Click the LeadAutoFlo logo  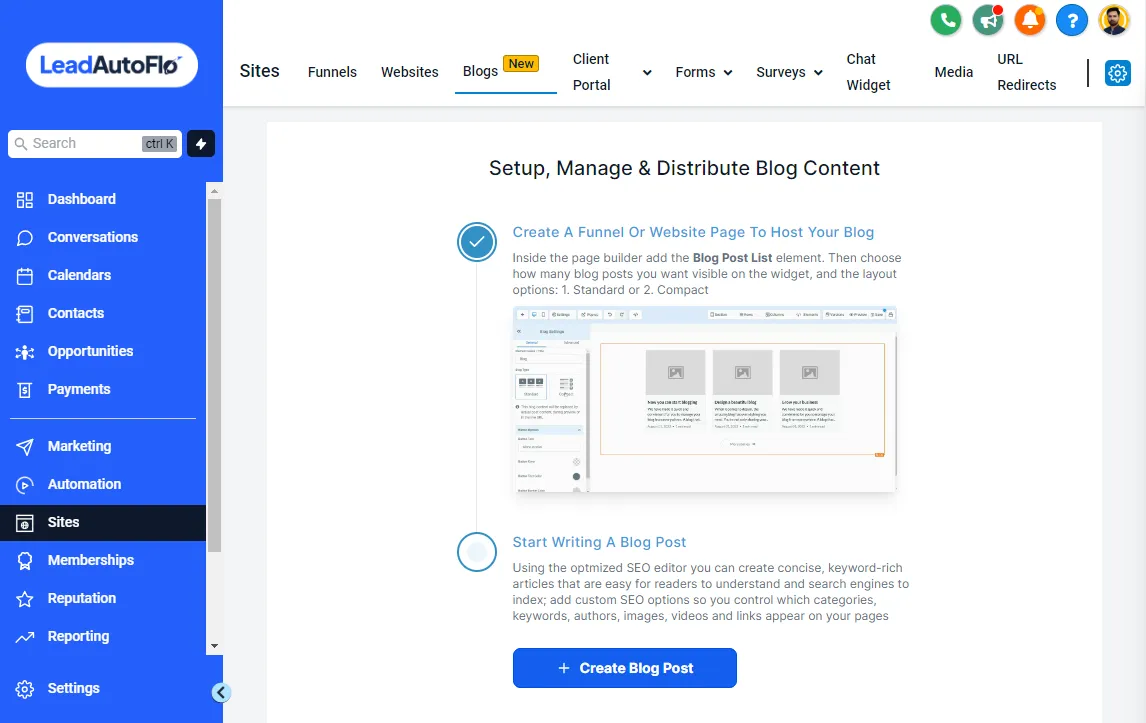pyautogui.click(x=112, y=65)
